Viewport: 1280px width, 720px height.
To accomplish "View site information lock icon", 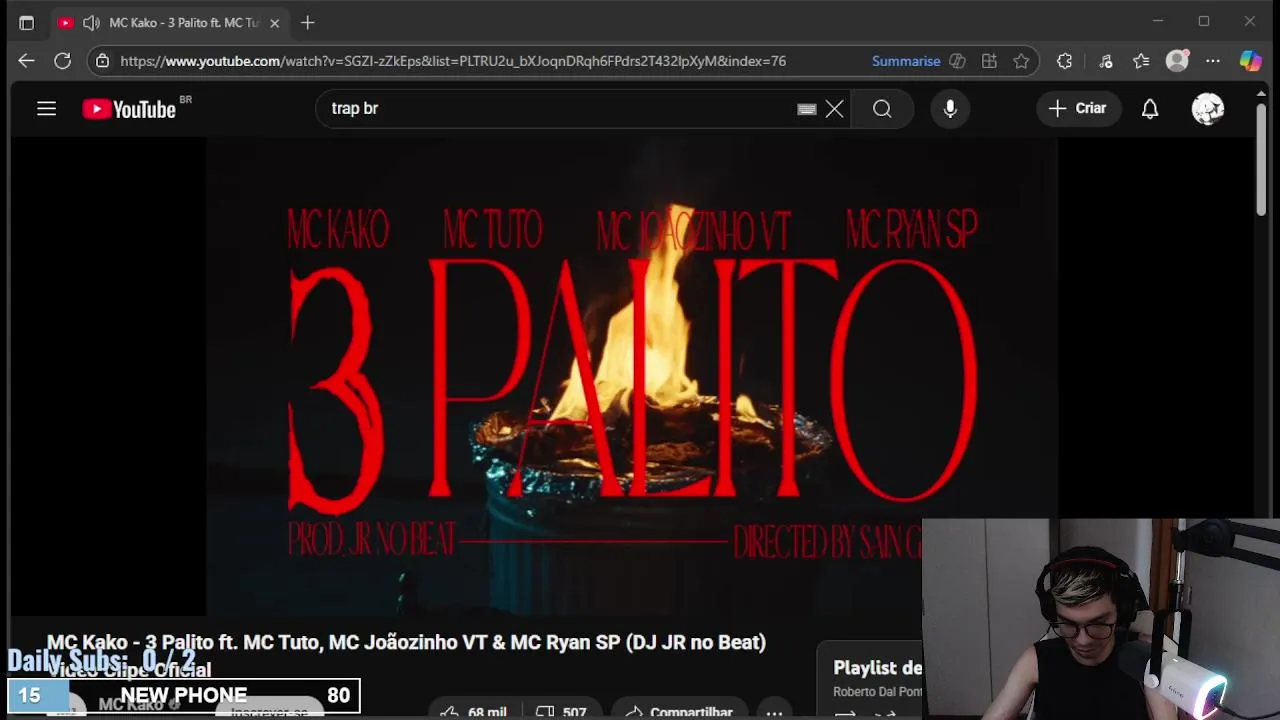I will (102, 61).
